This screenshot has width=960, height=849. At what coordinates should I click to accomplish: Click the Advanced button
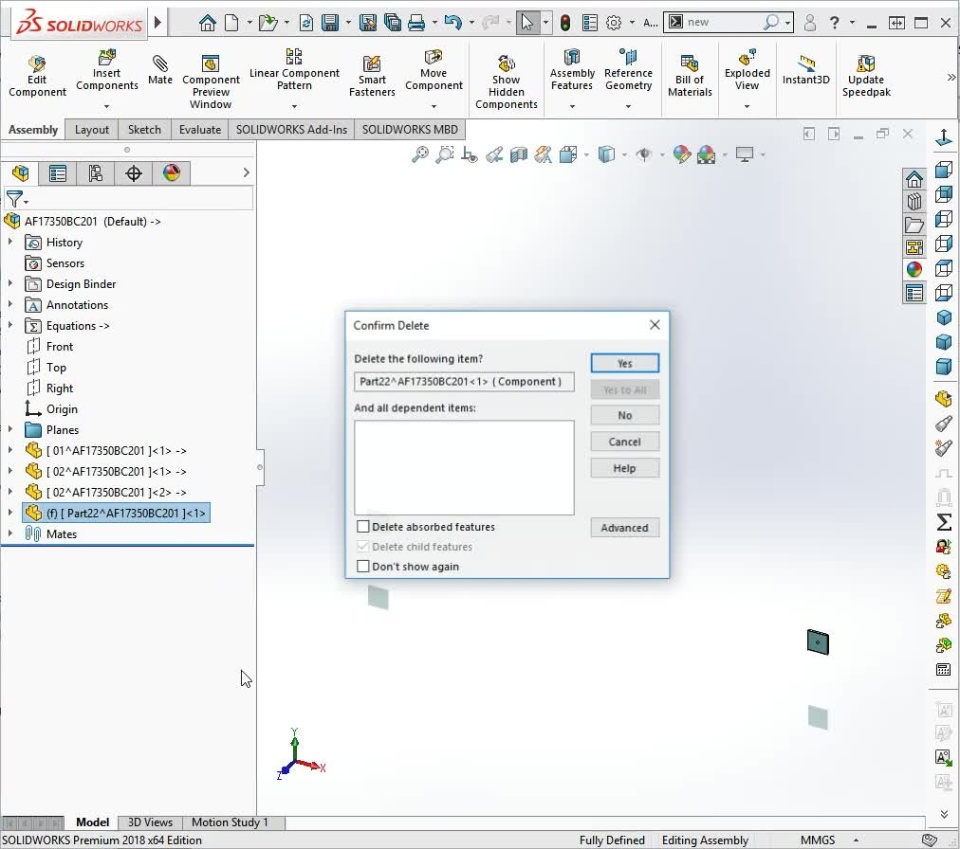tap(624, 528)
